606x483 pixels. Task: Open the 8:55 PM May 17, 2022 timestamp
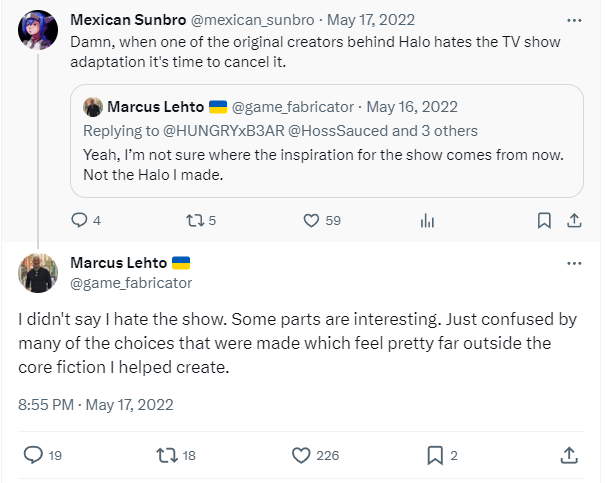point(96,405)
